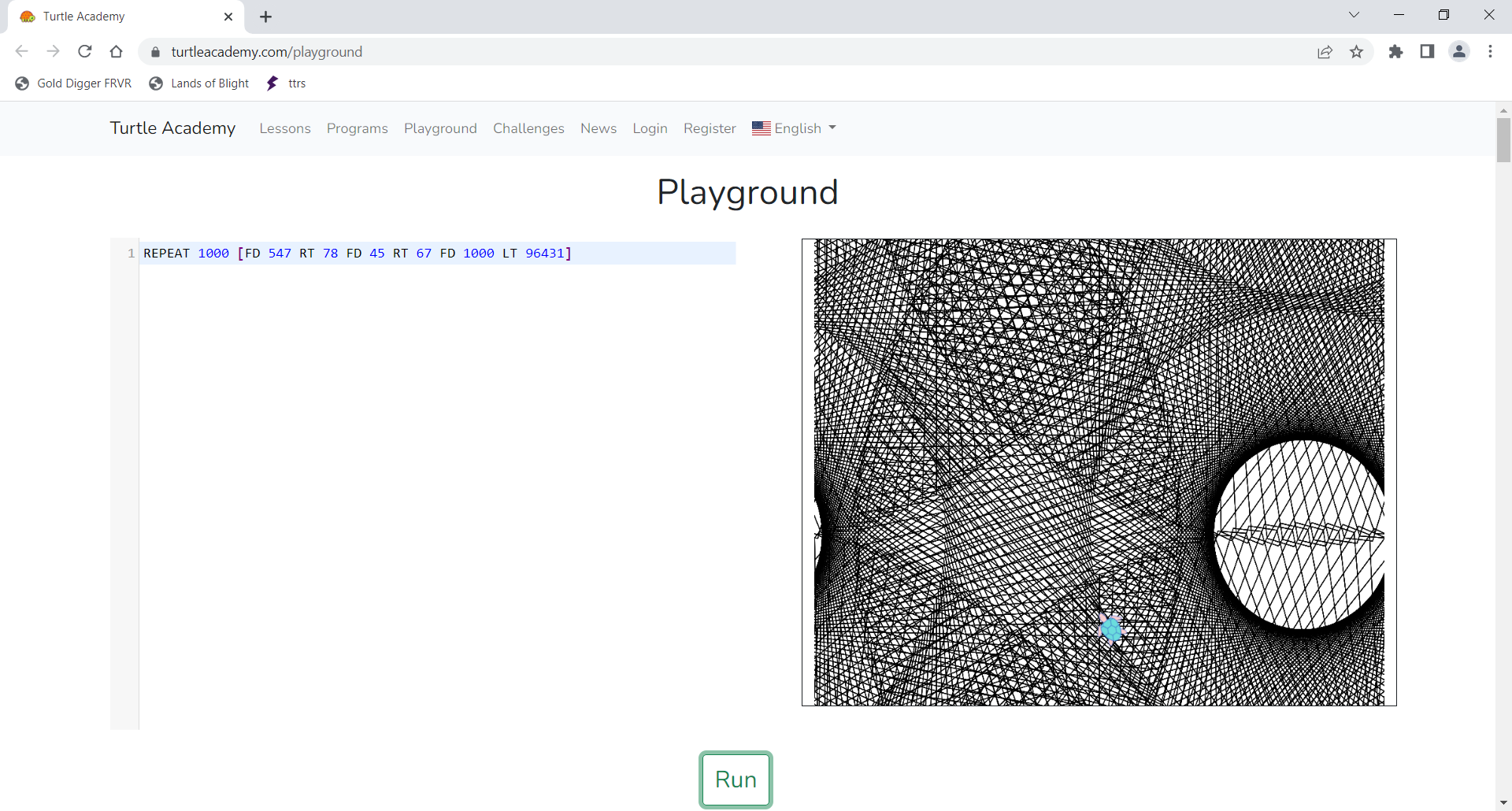Click the number 96431 in the code
The image size is (1512, 811).
(x=545, y=254)
